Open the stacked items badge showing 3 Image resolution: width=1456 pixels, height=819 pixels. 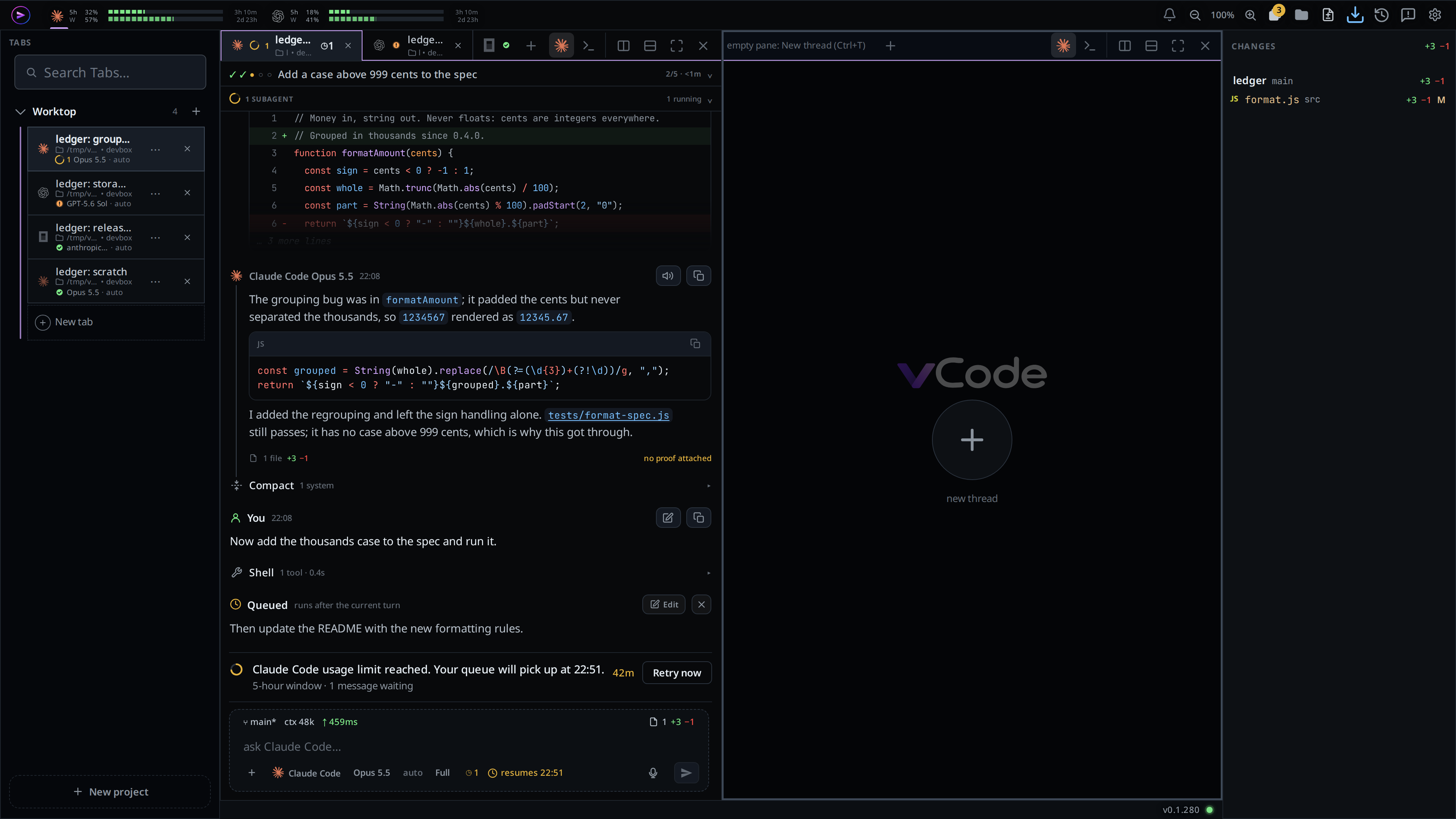[x=1275, y=14]
